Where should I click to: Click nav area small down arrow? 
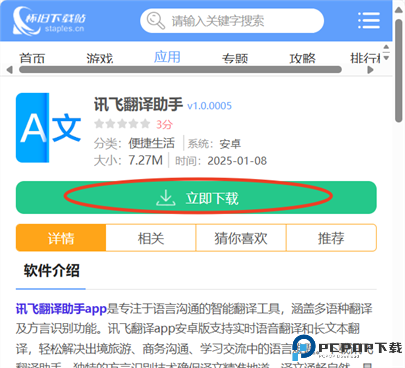(x=386, y=58)
